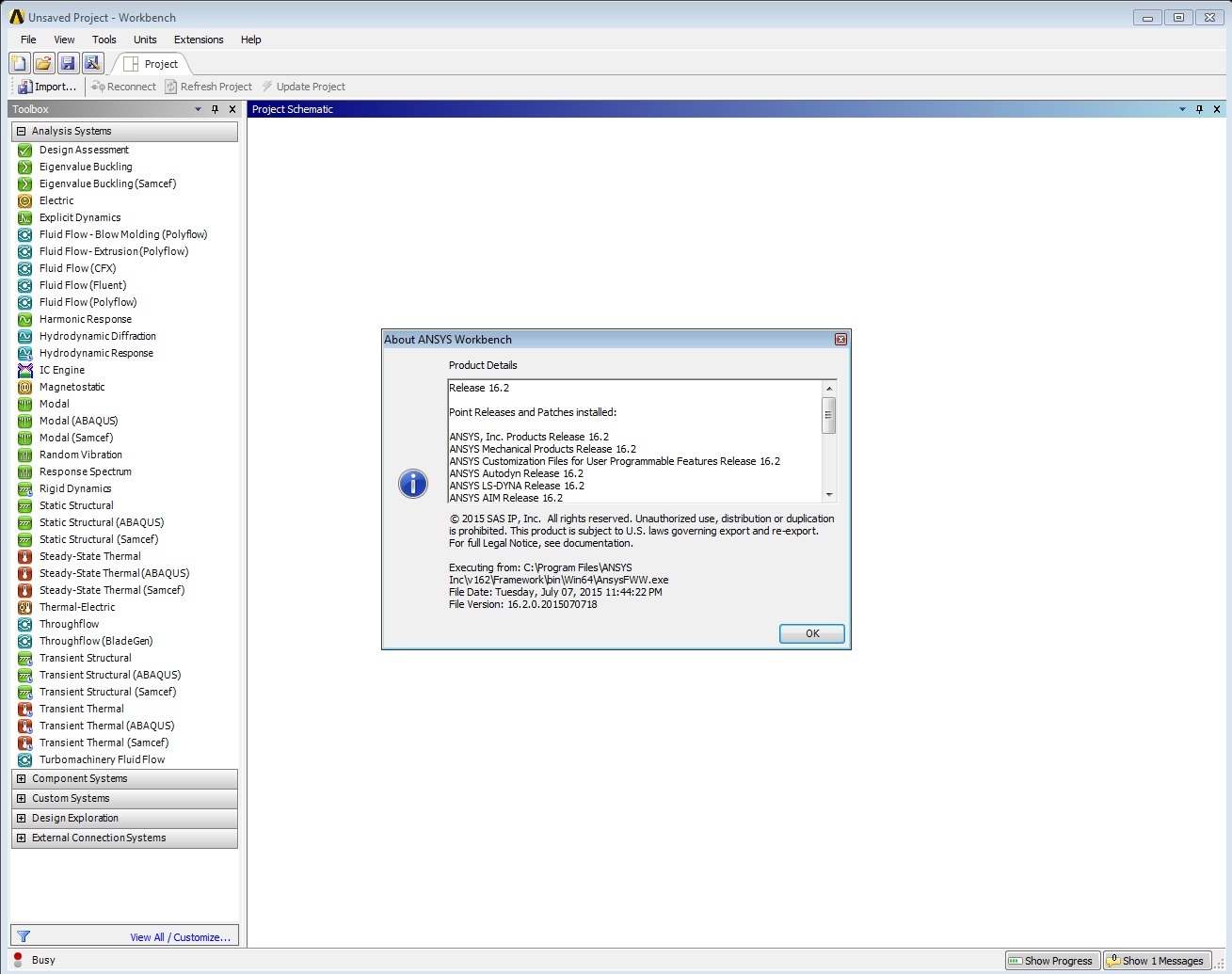The image size is (1232, 974).
Task: Select Response Spectrum in the toolbox
Action: pyautogui.click(x=86, y=471)
